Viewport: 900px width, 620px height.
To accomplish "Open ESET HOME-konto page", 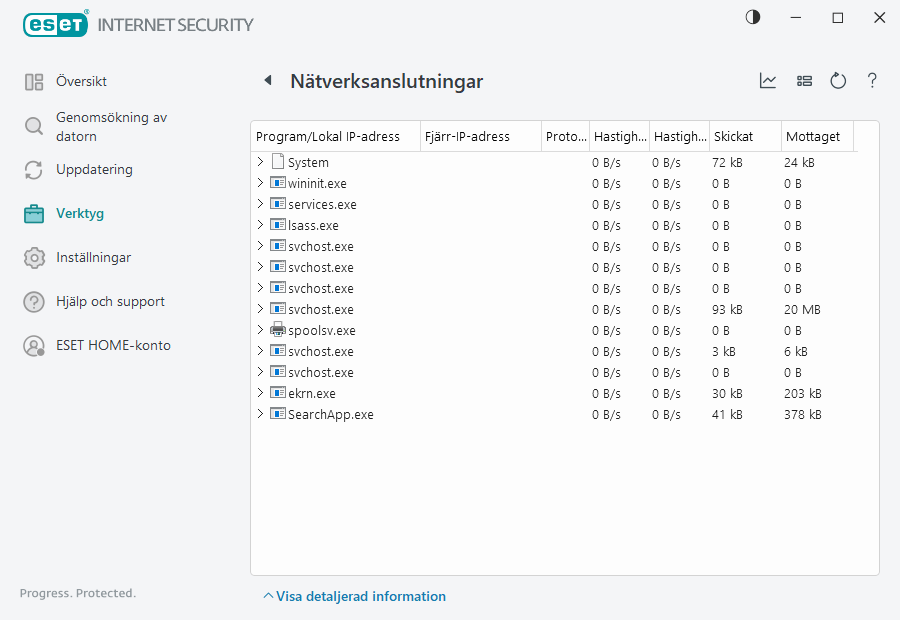I will [113, 345].
